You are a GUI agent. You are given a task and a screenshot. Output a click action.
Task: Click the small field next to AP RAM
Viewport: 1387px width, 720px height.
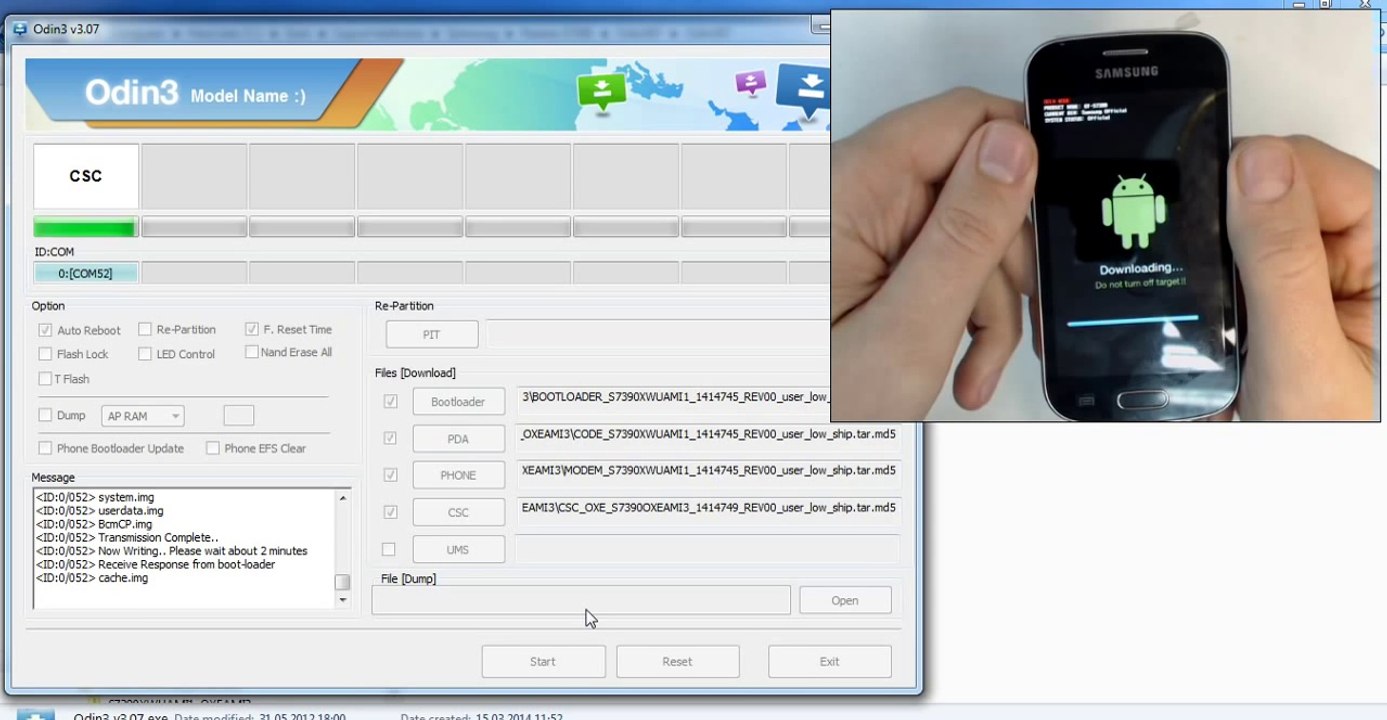coord(238,415)
